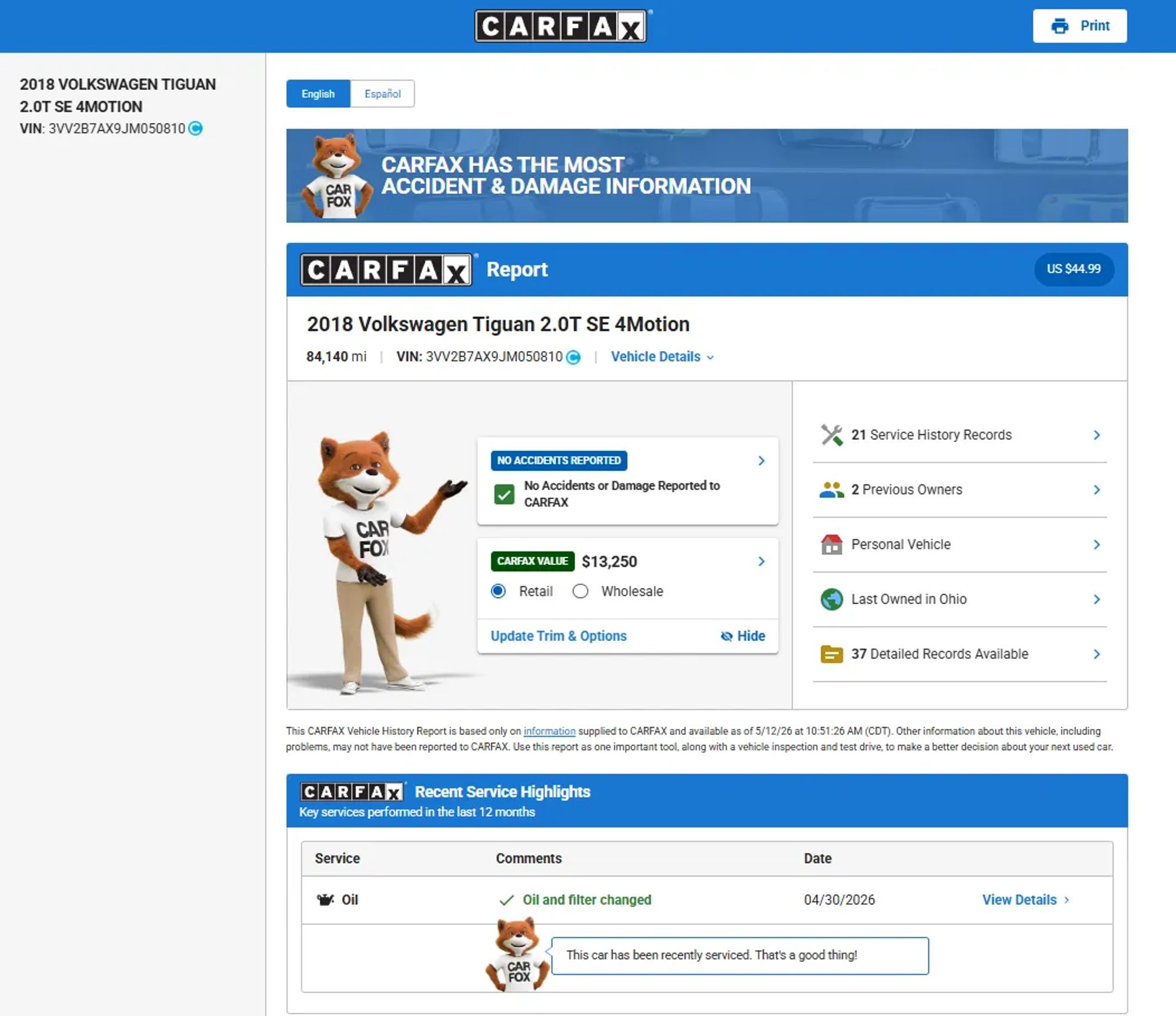Image resolution: width=1176 pixels, height=1016 pixels.
Task: Click the Comments column header
Action: (x=529, y=858)
